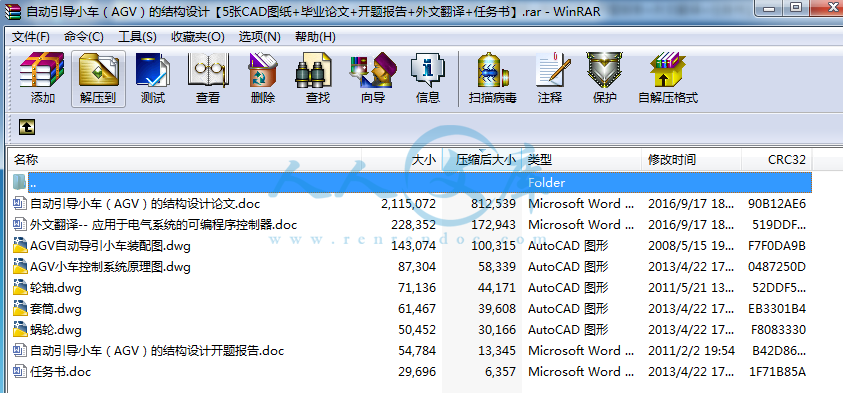
Task: Open the 查看 (View) tool
Action: coord(208,78)
